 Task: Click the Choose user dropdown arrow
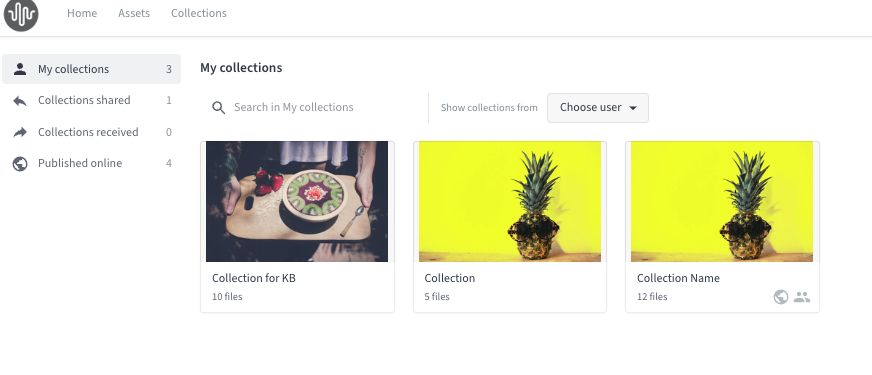pyautogui.click(x=632, y=108)
